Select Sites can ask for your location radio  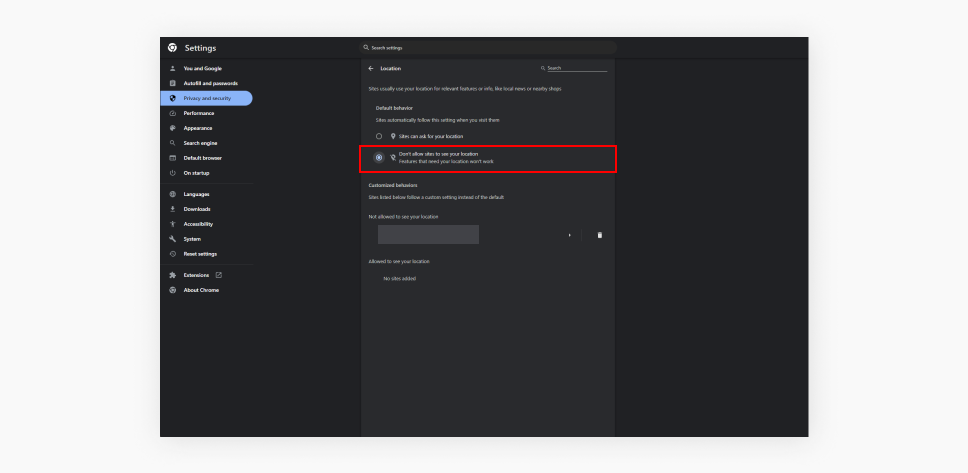pos(379,136)
